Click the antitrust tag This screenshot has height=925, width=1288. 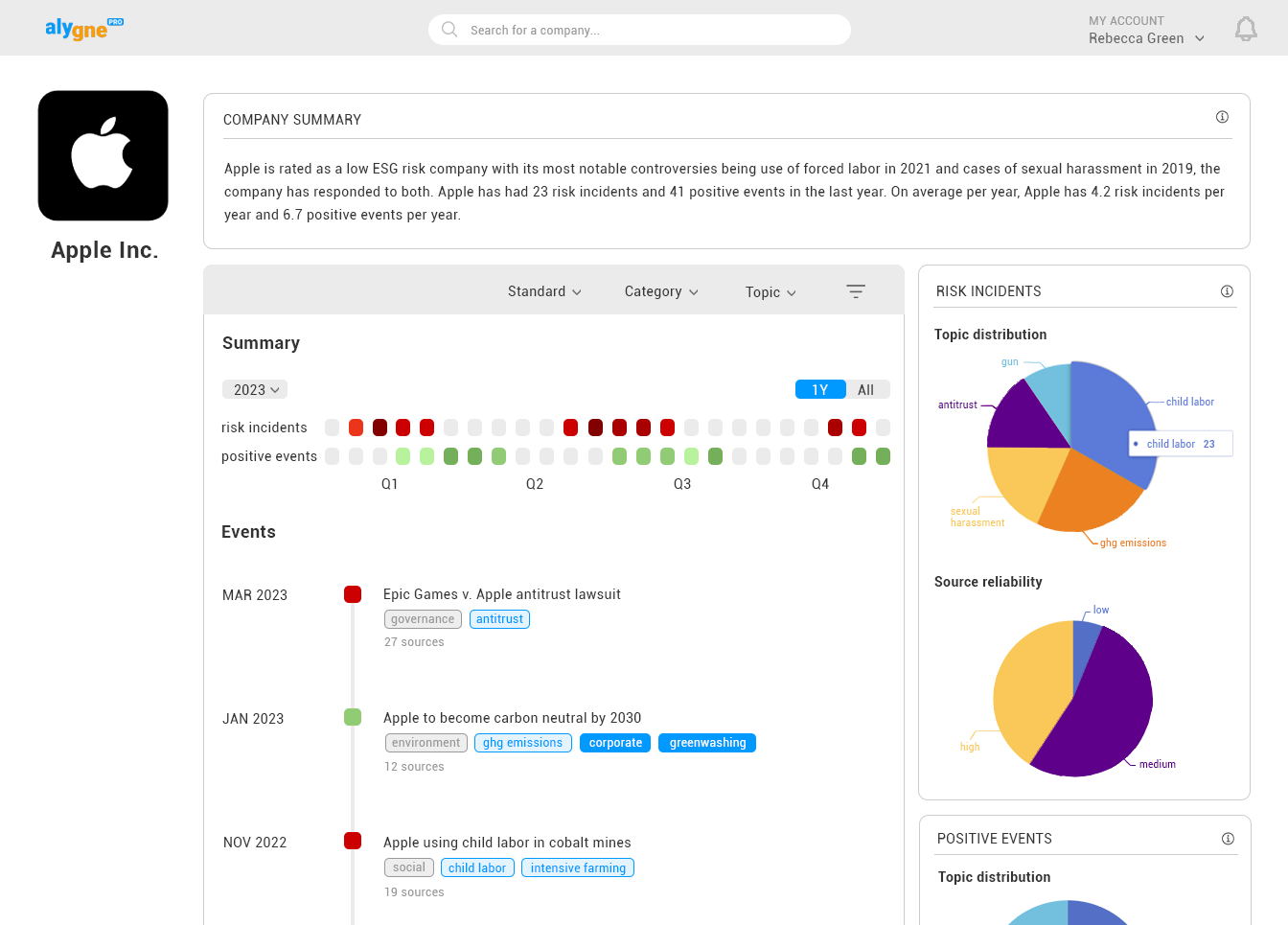[x=499, y=619]
